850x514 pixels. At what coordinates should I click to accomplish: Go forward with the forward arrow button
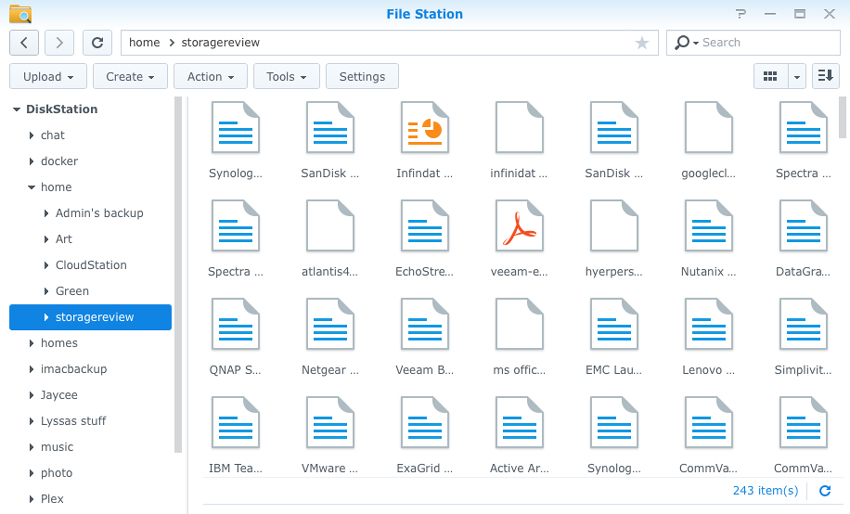click(x=59, y=43)
